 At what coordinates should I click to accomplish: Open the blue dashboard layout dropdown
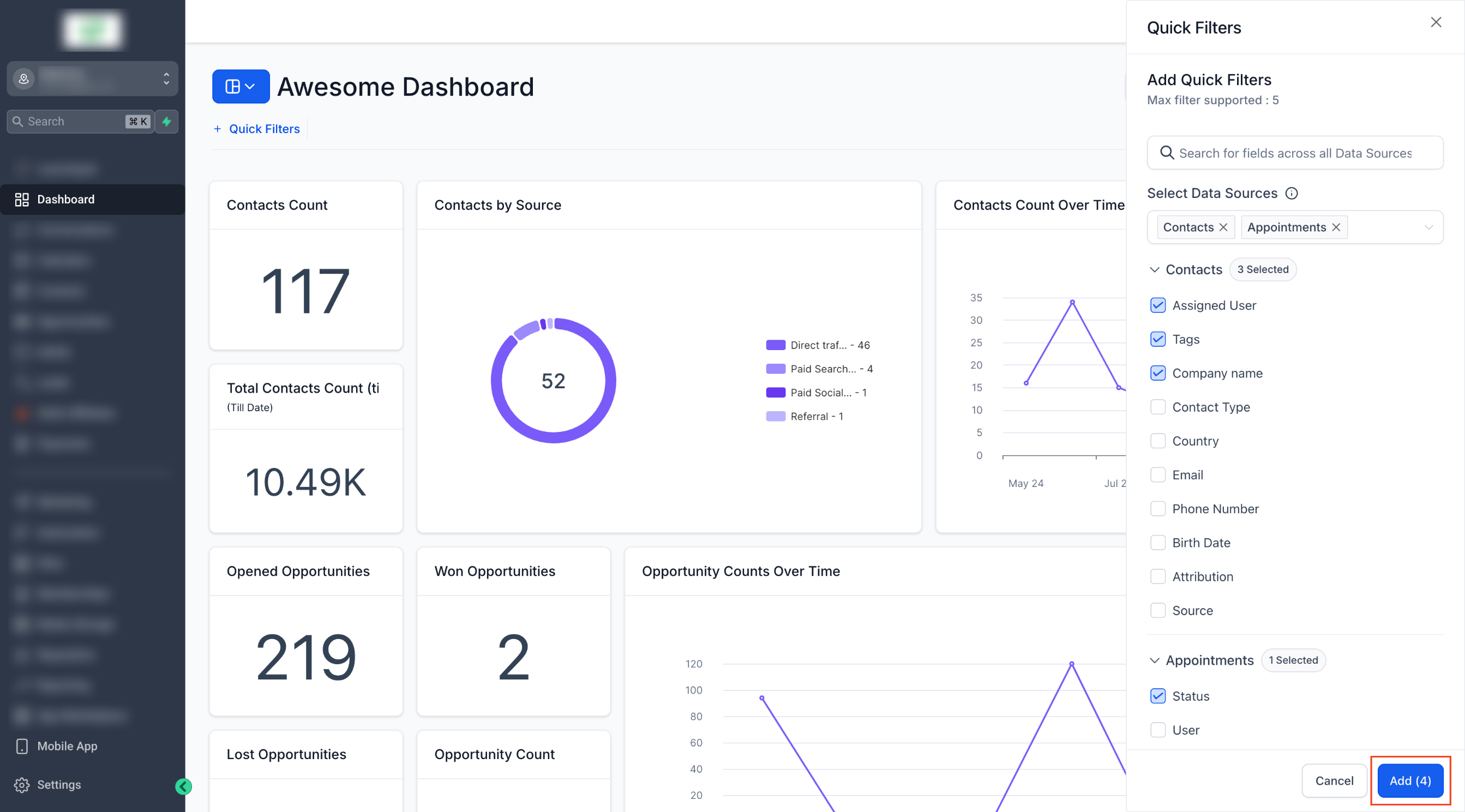coord(241,86)
